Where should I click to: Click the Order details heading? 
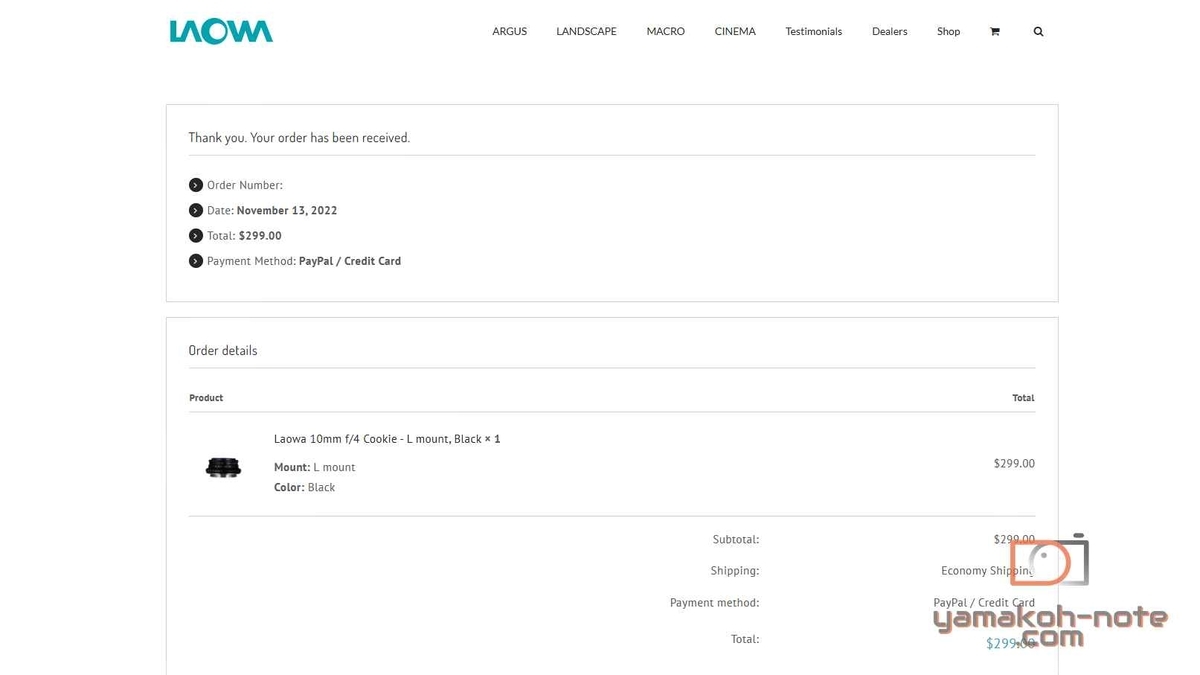223,351
